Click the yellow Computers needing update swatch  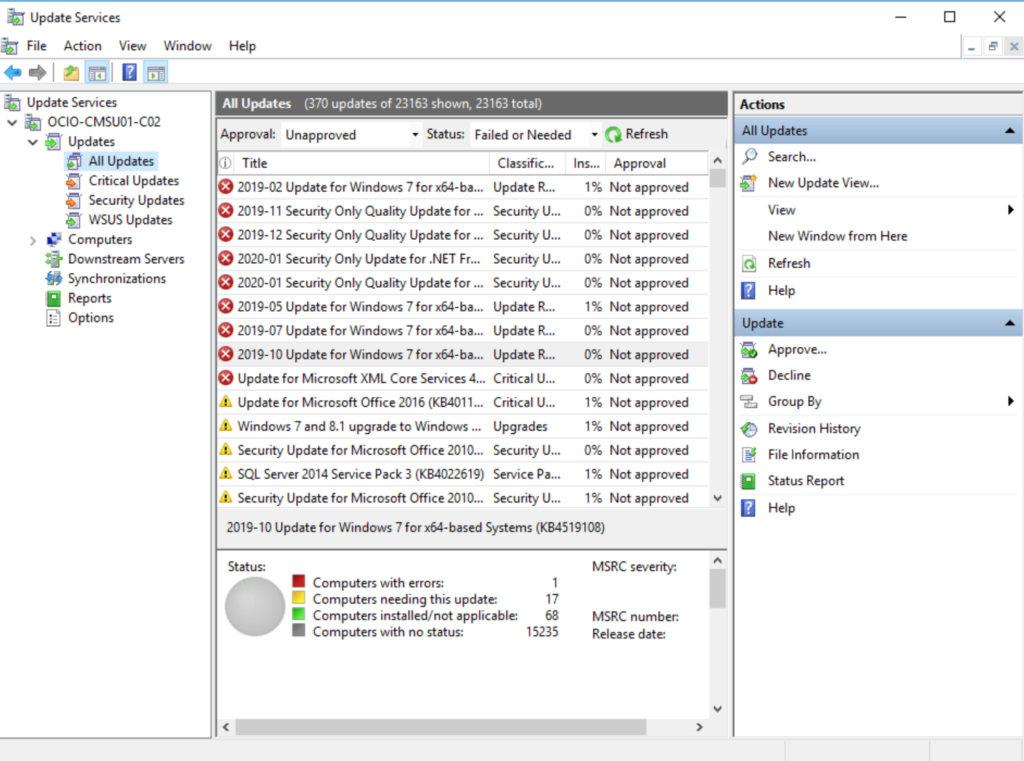pos(298,598)
